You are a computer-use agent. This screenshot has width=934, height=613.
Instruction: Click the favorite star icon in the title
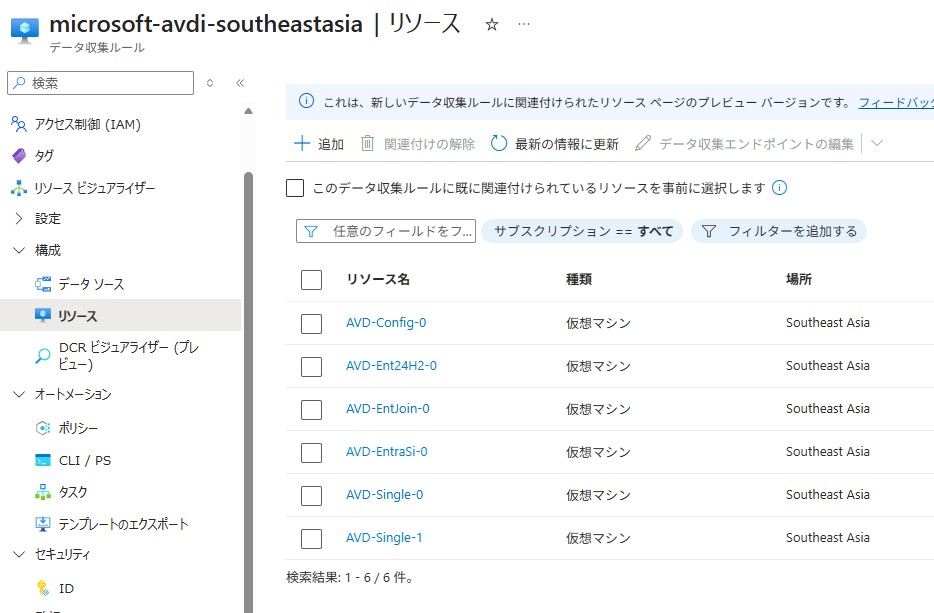point(491,25)
